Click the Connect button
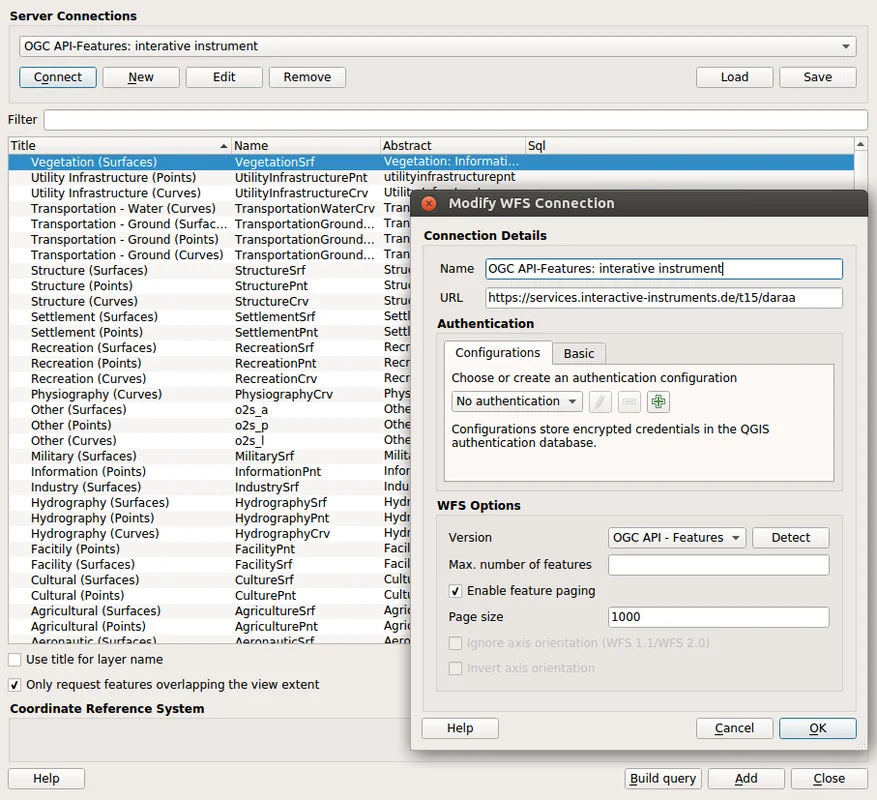The image size is (877, 800). click(58, 77)
